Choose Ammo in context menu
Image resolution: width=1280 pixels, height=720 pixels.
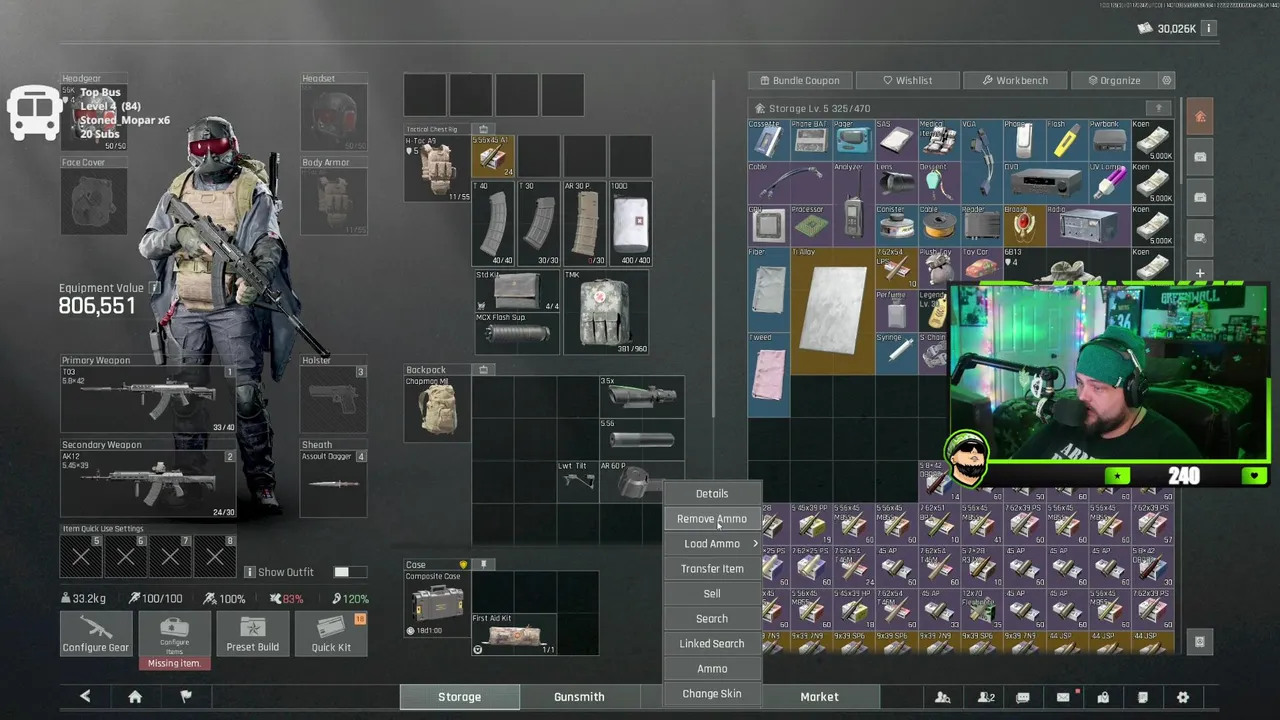tap(712, 668)
